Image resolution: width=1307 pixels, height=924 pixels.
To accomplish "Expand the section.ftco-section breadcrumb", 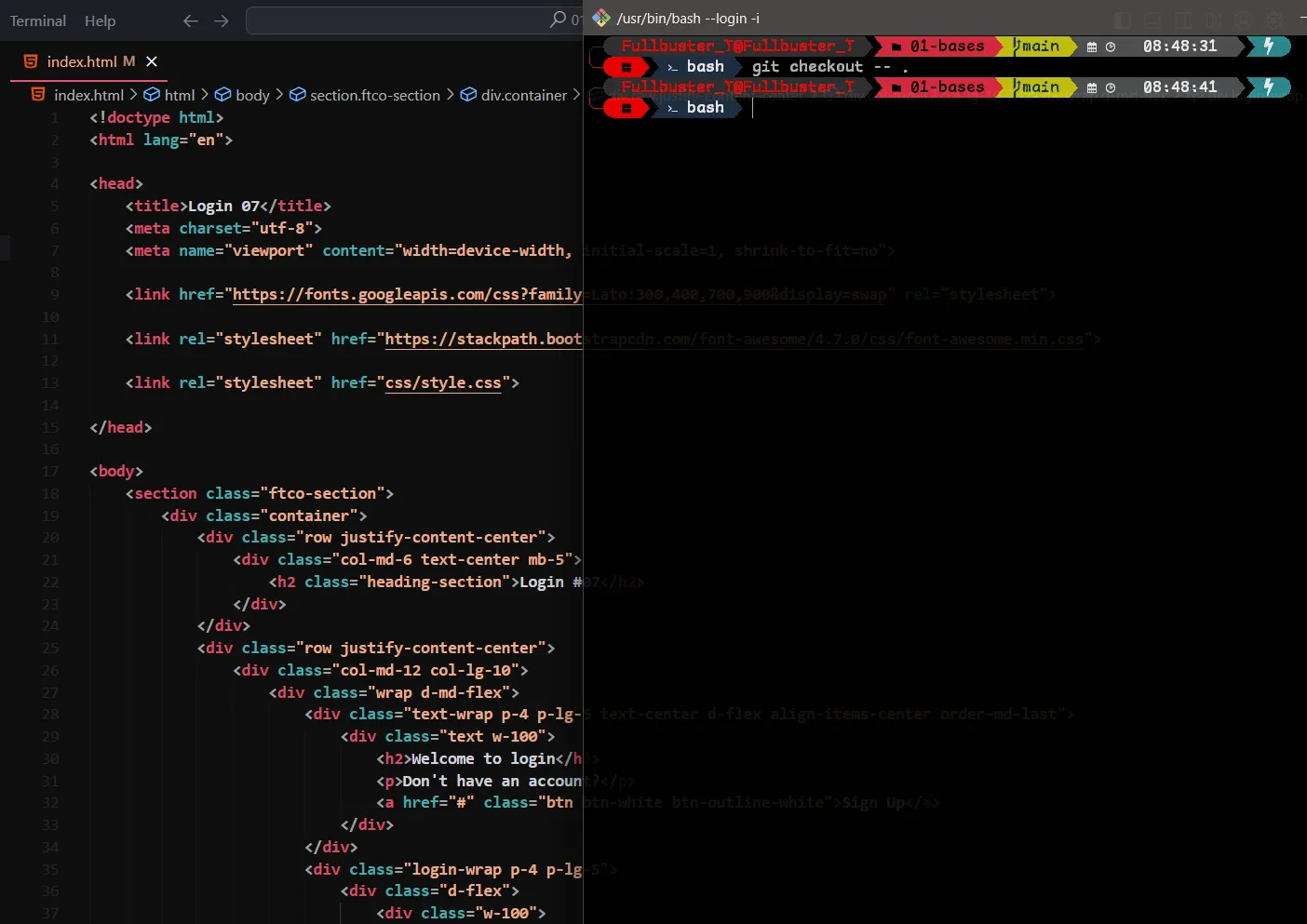I will click(374, 95).
